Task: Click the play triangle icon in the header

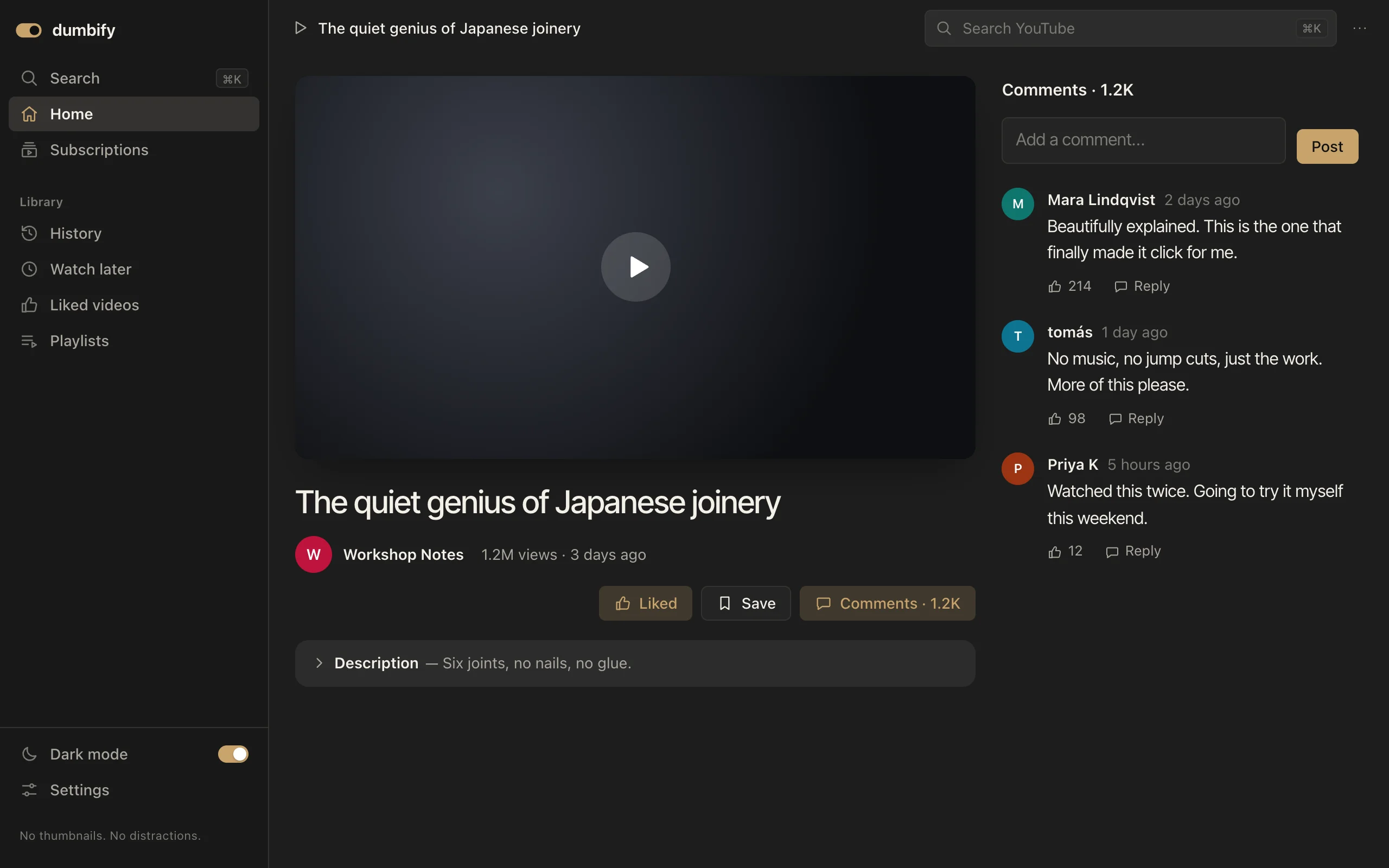Action: click(300, 28)
